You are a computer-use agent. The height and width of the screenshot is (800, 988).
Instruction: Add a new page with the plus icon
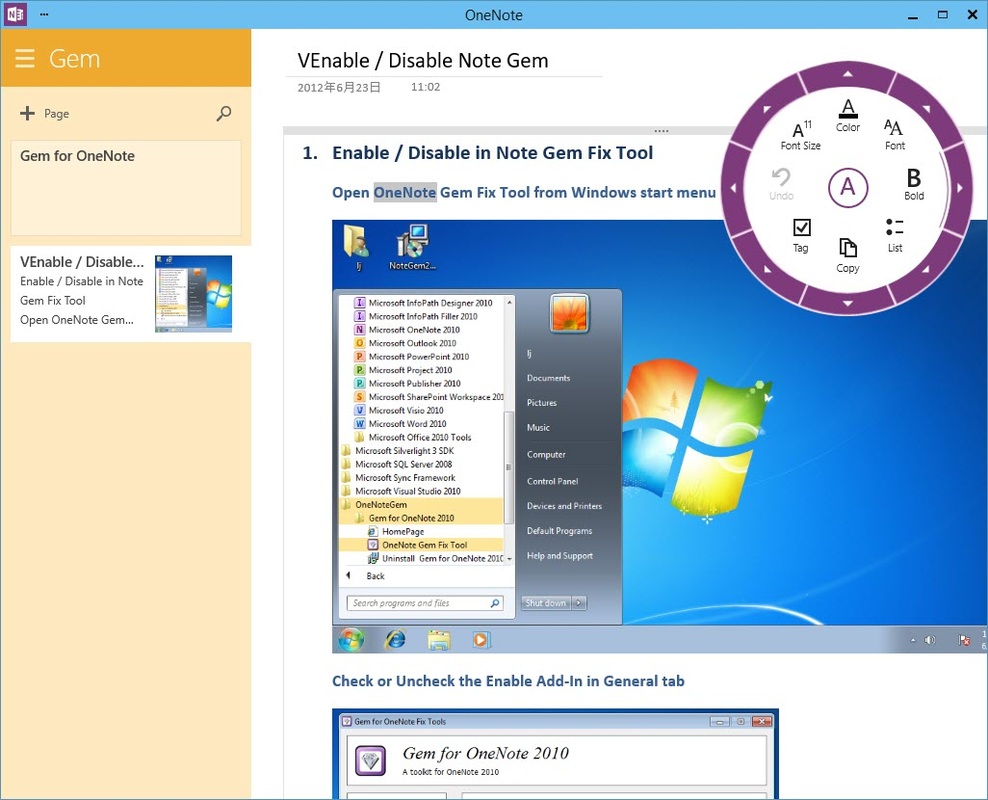[27, 113]
